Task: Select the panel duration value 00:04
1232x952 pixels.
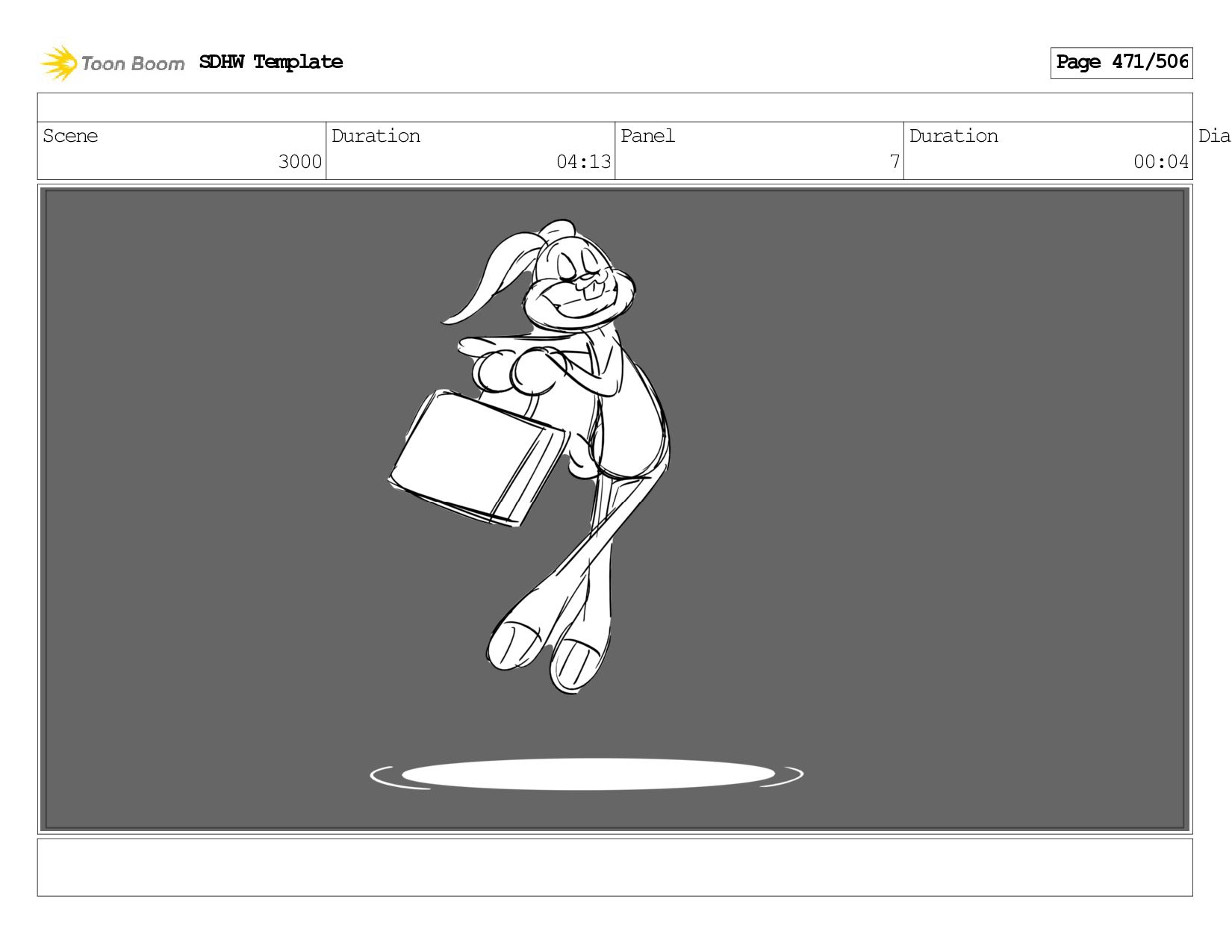Action: (x=1161, y=162)
